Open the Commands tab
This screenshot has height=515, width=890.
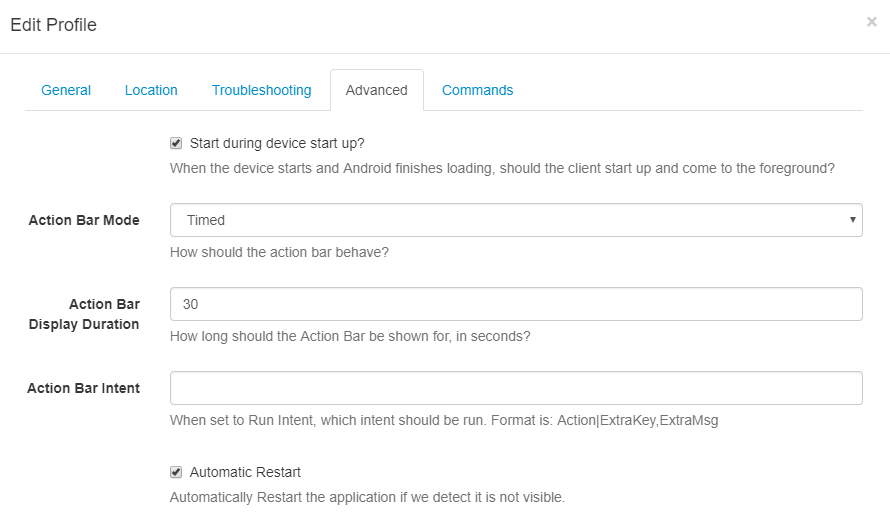click(x=477, y=90)
